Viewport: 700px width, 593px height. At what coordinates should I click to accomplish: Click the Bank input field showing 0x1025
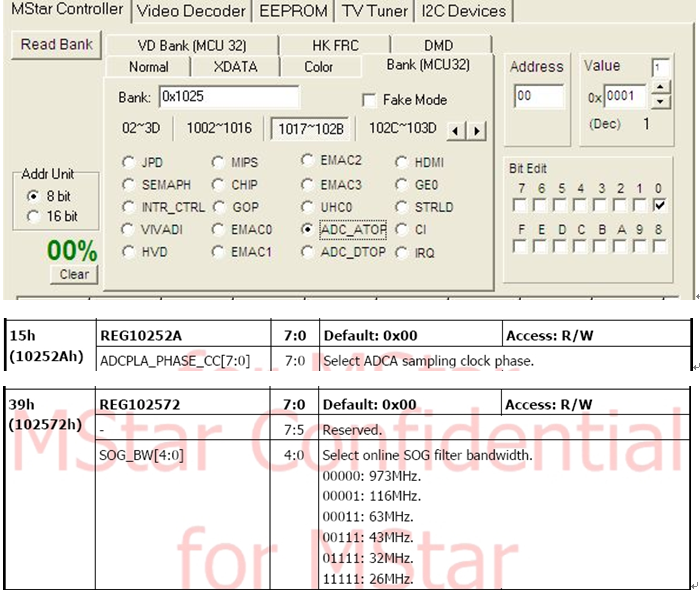(x=229, y=96)
